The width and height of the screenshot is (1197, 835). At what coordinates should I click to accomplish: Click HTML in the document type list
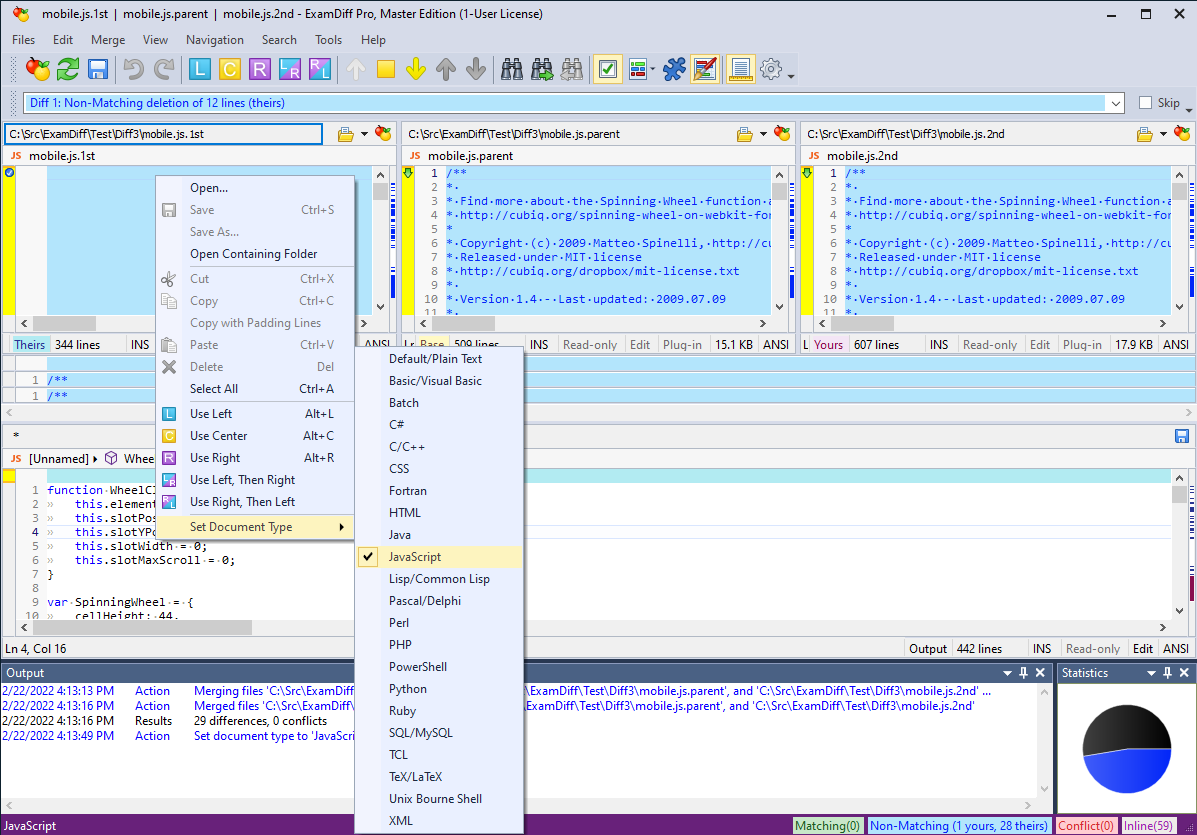tap(440, 513)
